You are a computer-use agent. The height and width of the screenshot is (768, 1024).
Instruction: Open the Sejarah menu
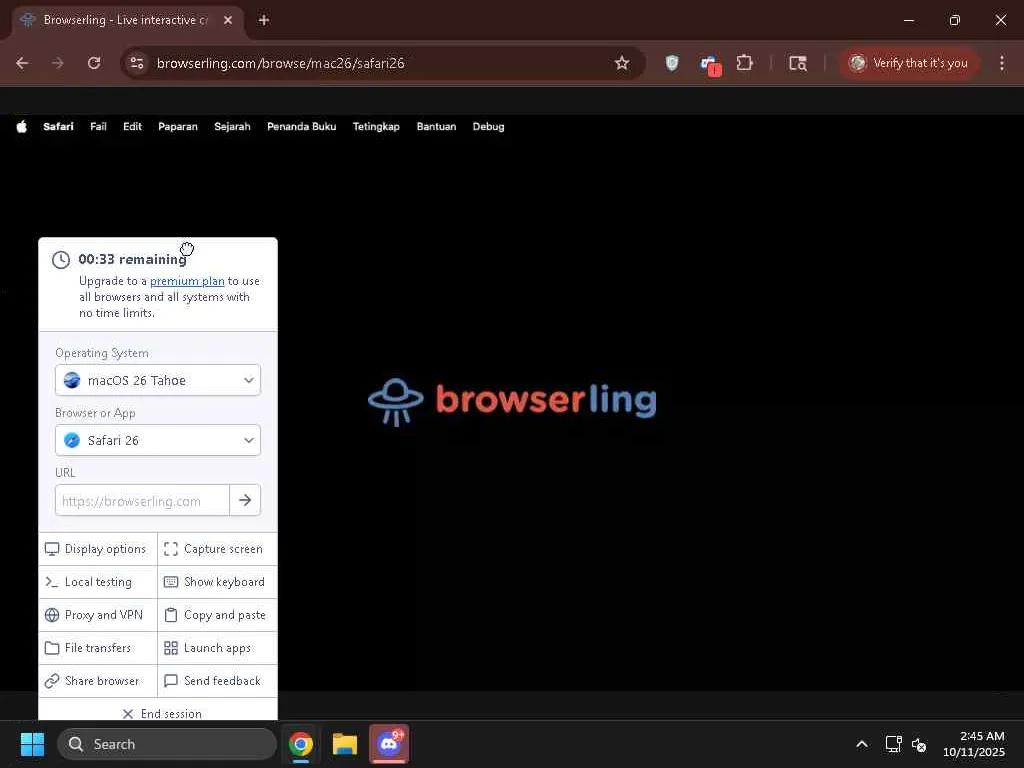tap(232, 127)
